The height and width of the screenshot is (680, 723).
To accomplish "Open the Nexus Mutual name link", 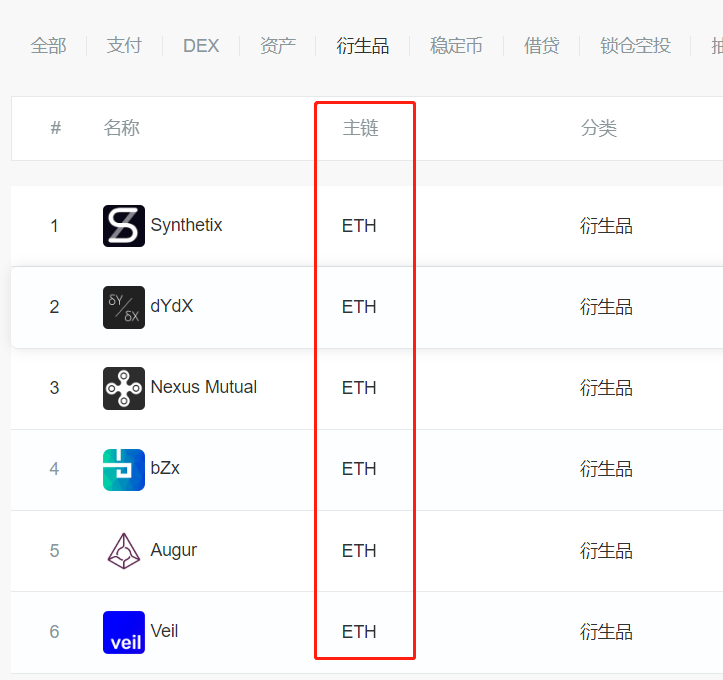I will click(x=203, y=387).
